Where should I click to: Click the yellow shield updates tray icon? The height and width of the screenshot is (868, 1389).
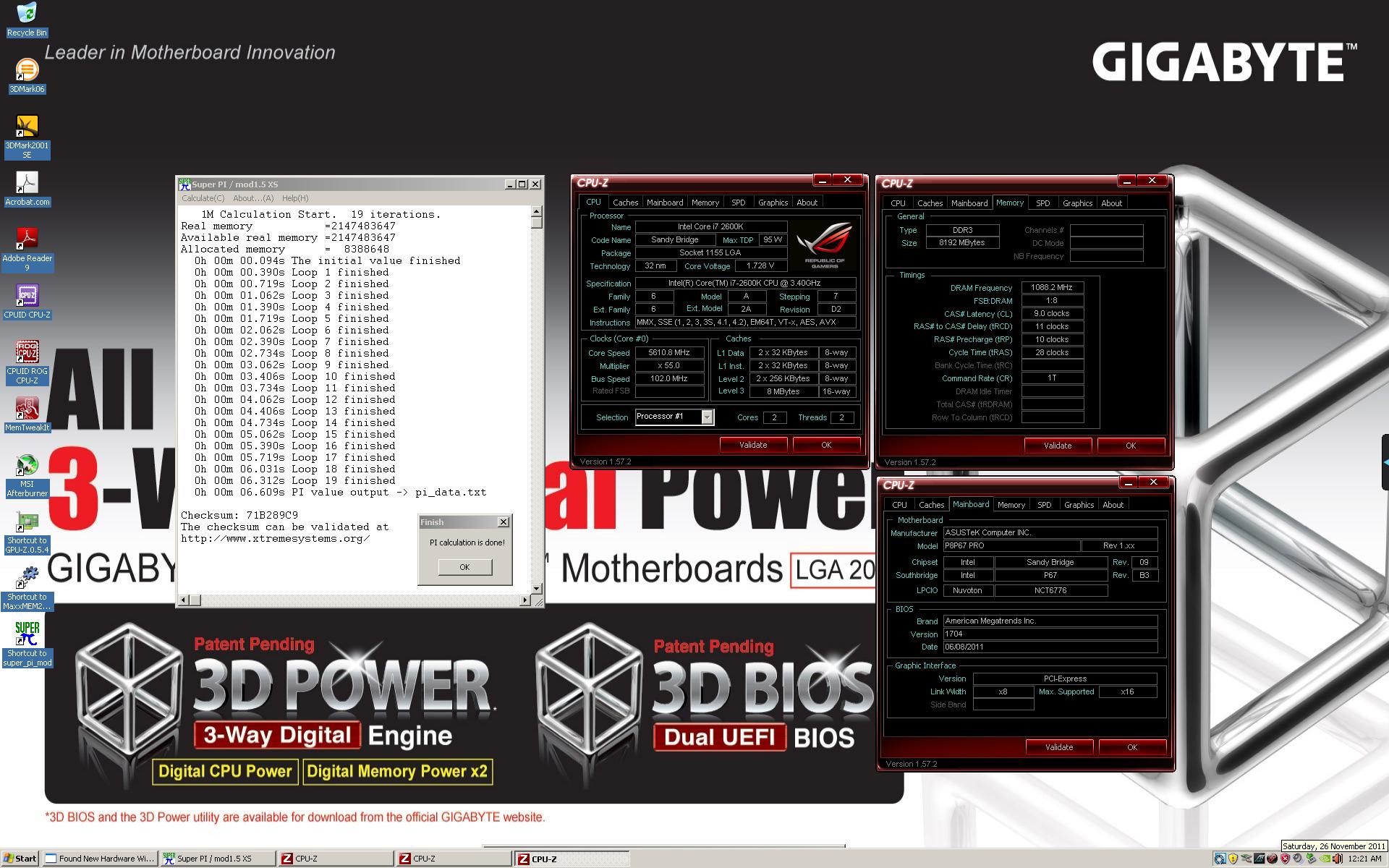click(1233, 859)
